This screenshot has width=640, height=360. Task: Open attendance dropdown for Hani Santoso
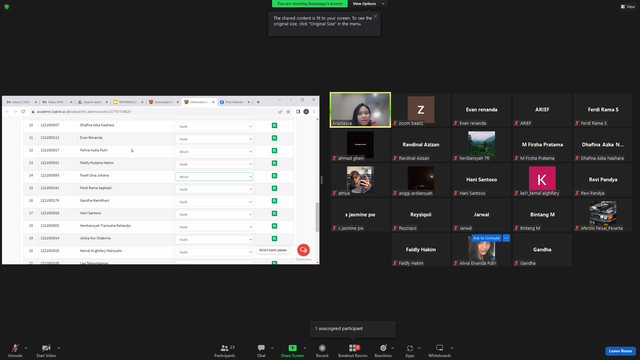214,214
